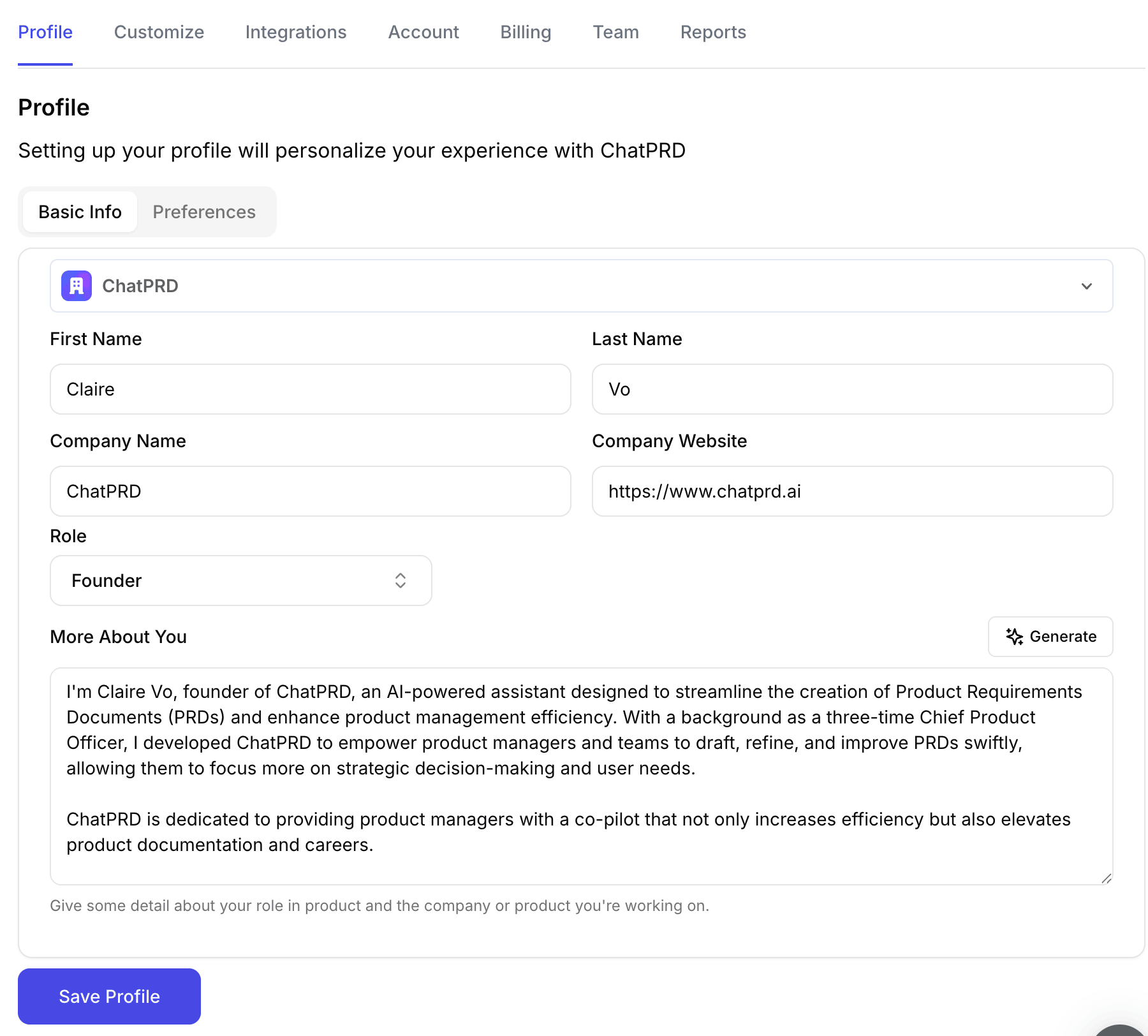This screenshot has height=1036, width=1148.
Task: Click the sparkle icon on Generate button
Action: 1014,637
